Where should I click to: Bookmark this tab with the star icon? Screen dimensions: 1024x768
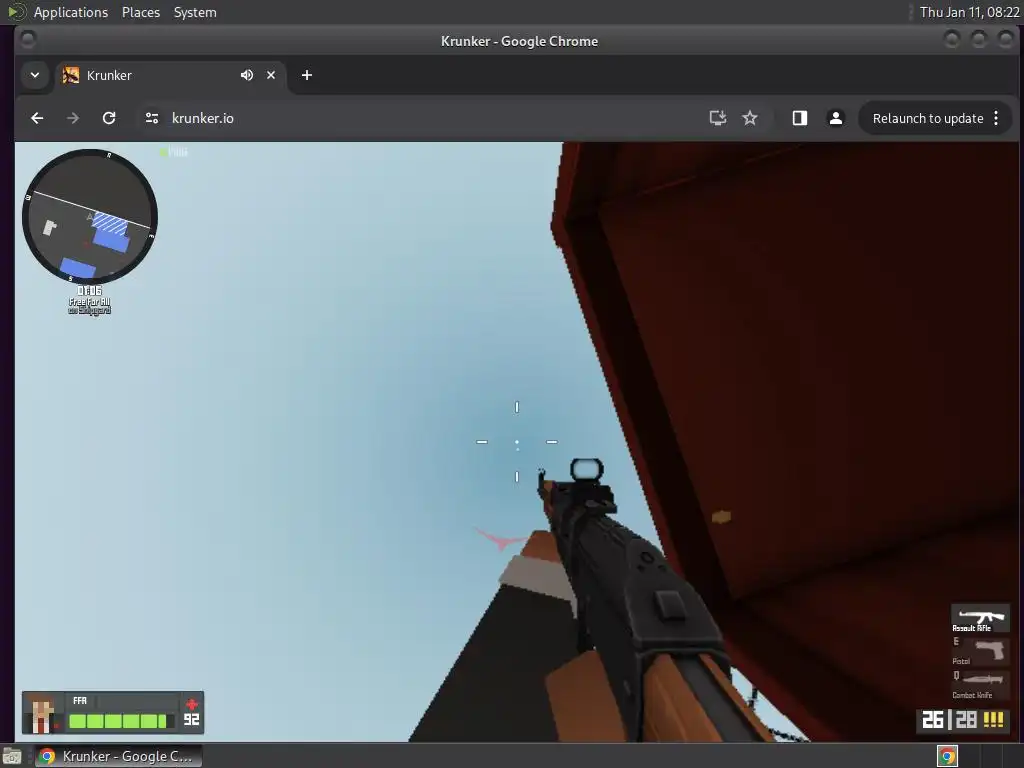coord(750,118)
